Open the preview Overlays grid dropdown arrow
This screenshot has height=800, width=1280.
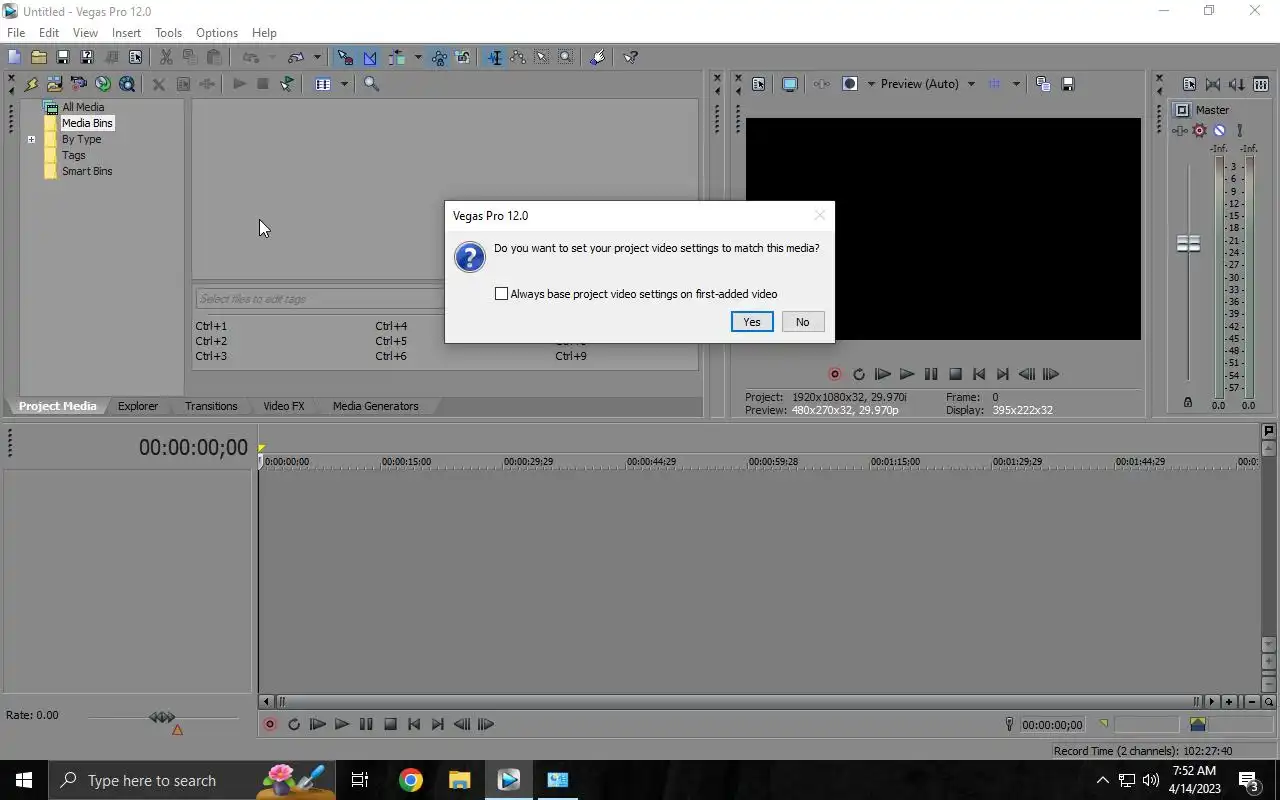click(1016, 84)
